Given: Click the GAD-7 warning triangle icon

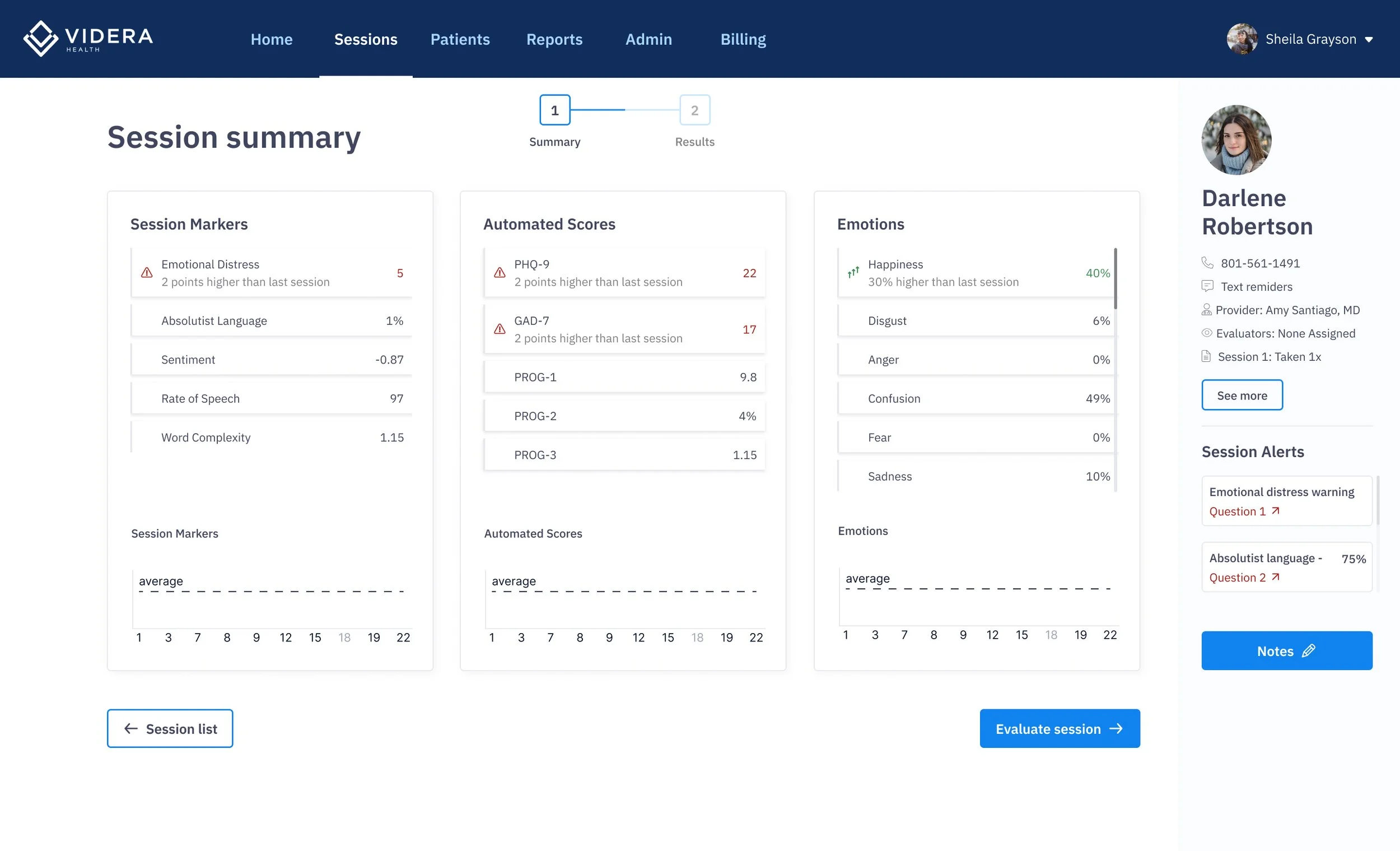Looking at the screenshot, I should pos(500,329).
